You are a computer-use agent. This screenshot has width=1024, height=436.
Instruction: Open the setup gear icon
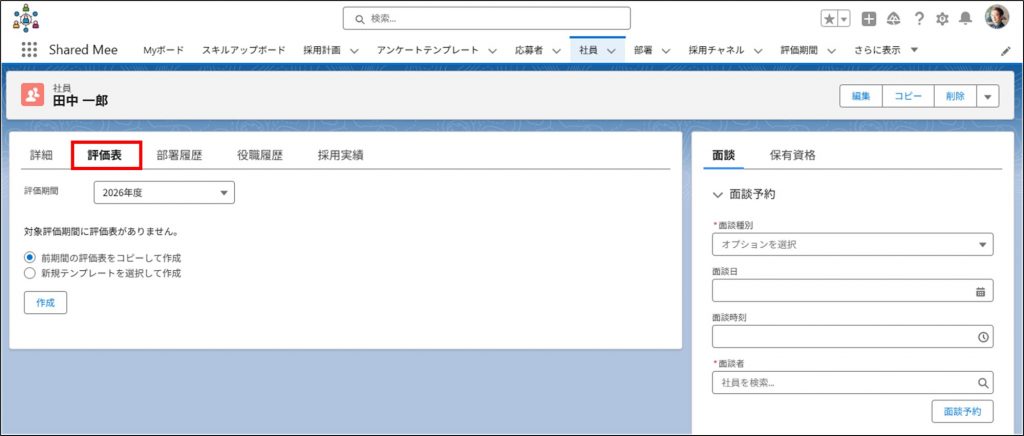click(941, 18)
